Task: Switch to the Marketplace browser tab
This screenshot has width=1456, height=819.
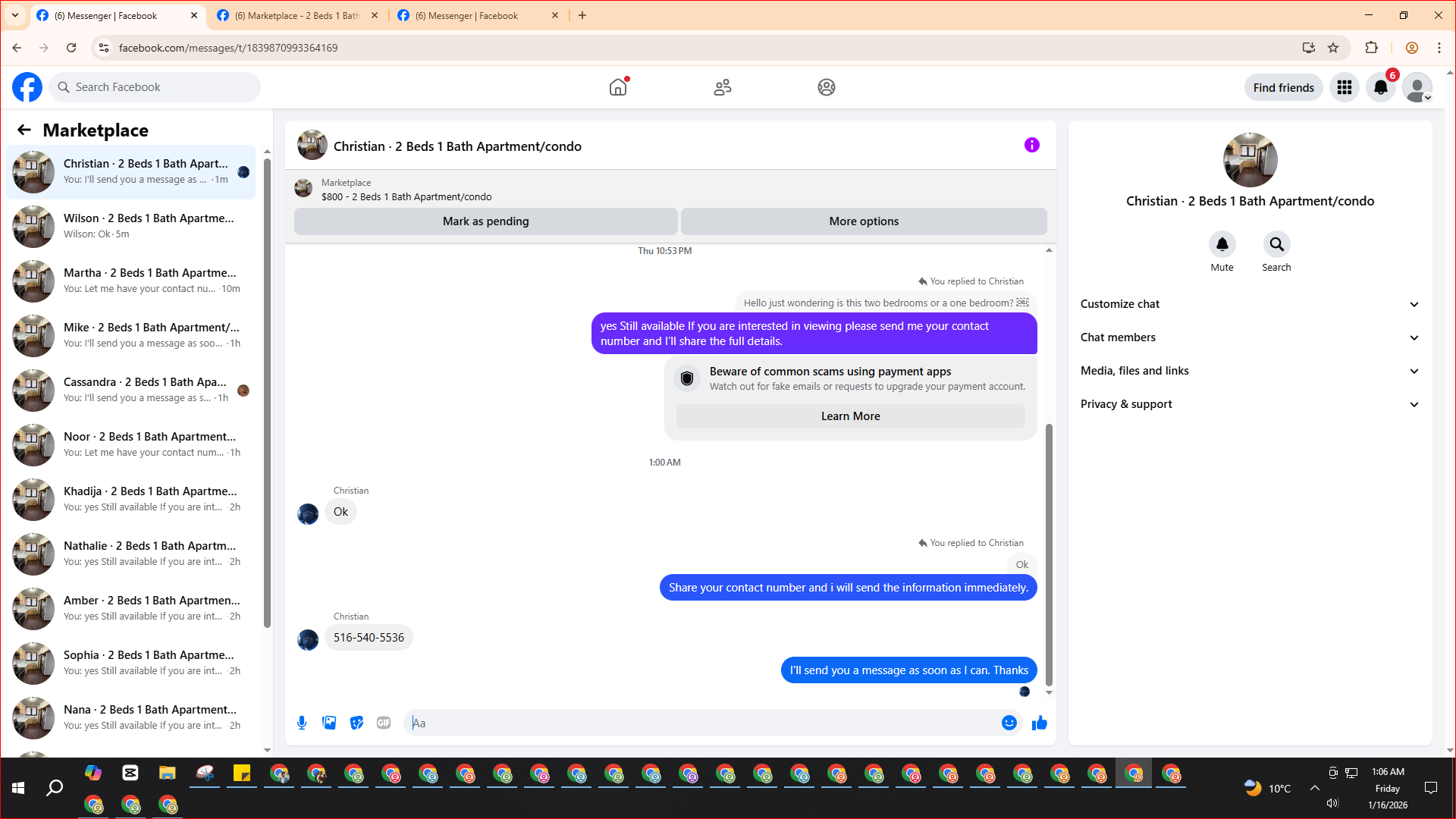Action: tap(297, 15)
